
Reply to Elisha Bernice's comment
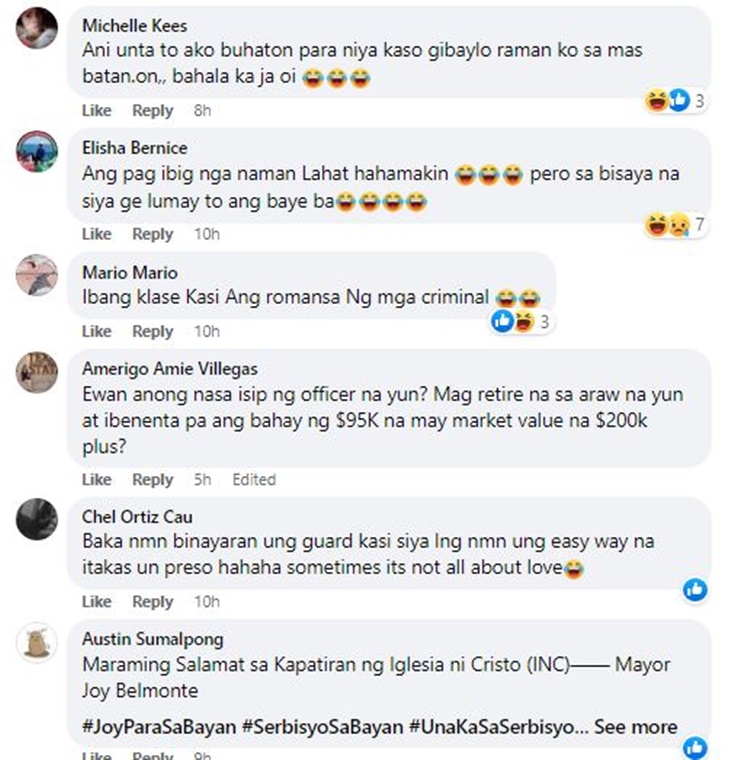point(153,234)
